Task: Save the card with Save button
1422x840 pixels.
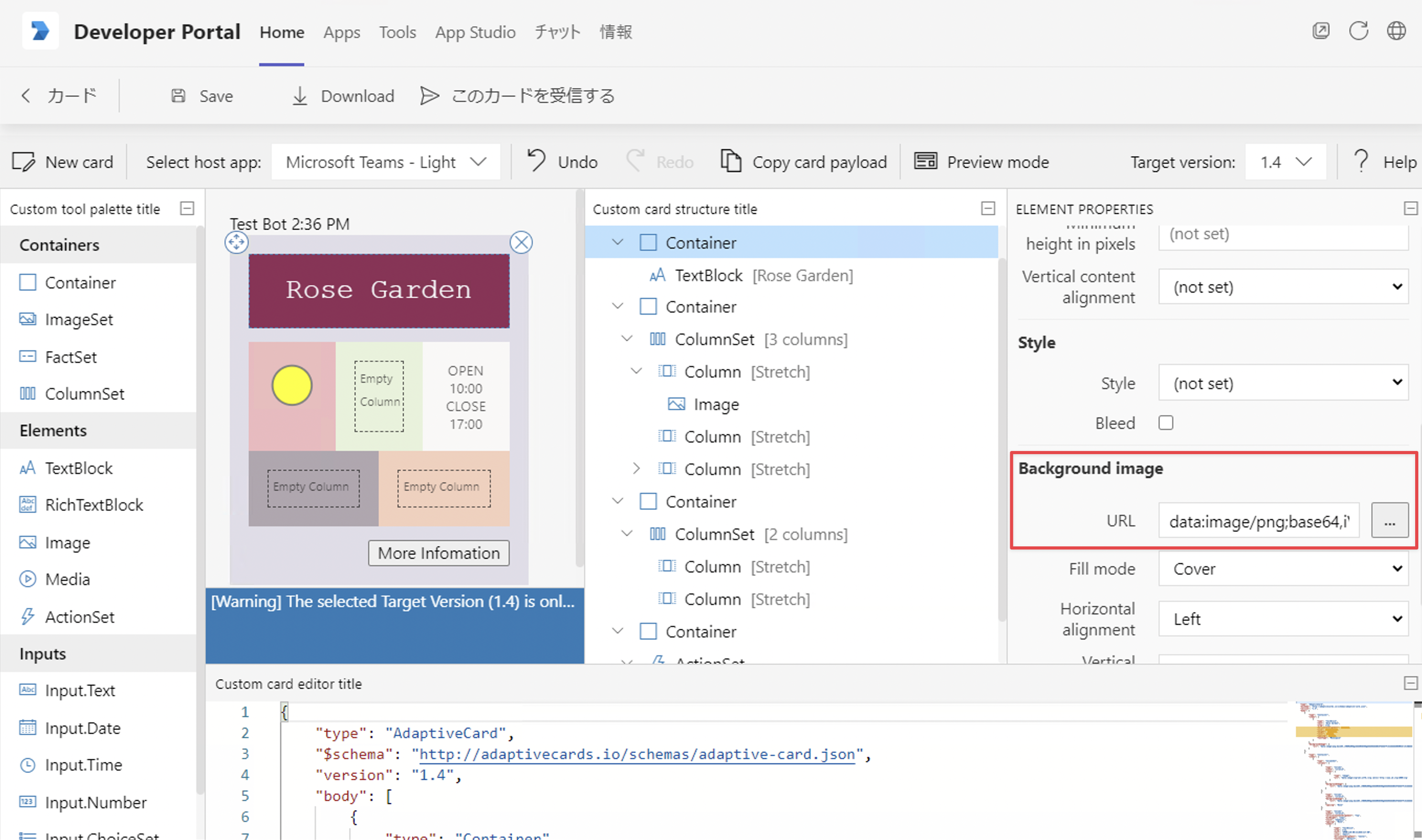Action: (202, 95)
